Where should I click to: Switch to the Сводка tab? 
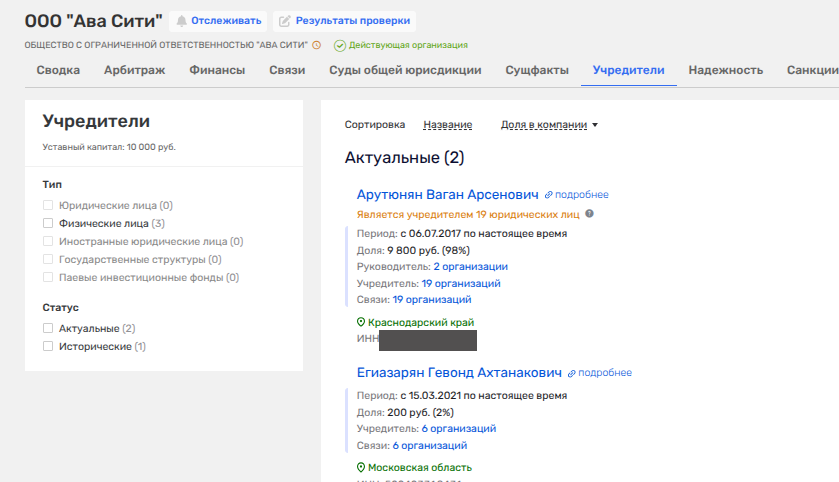point(58,70)
